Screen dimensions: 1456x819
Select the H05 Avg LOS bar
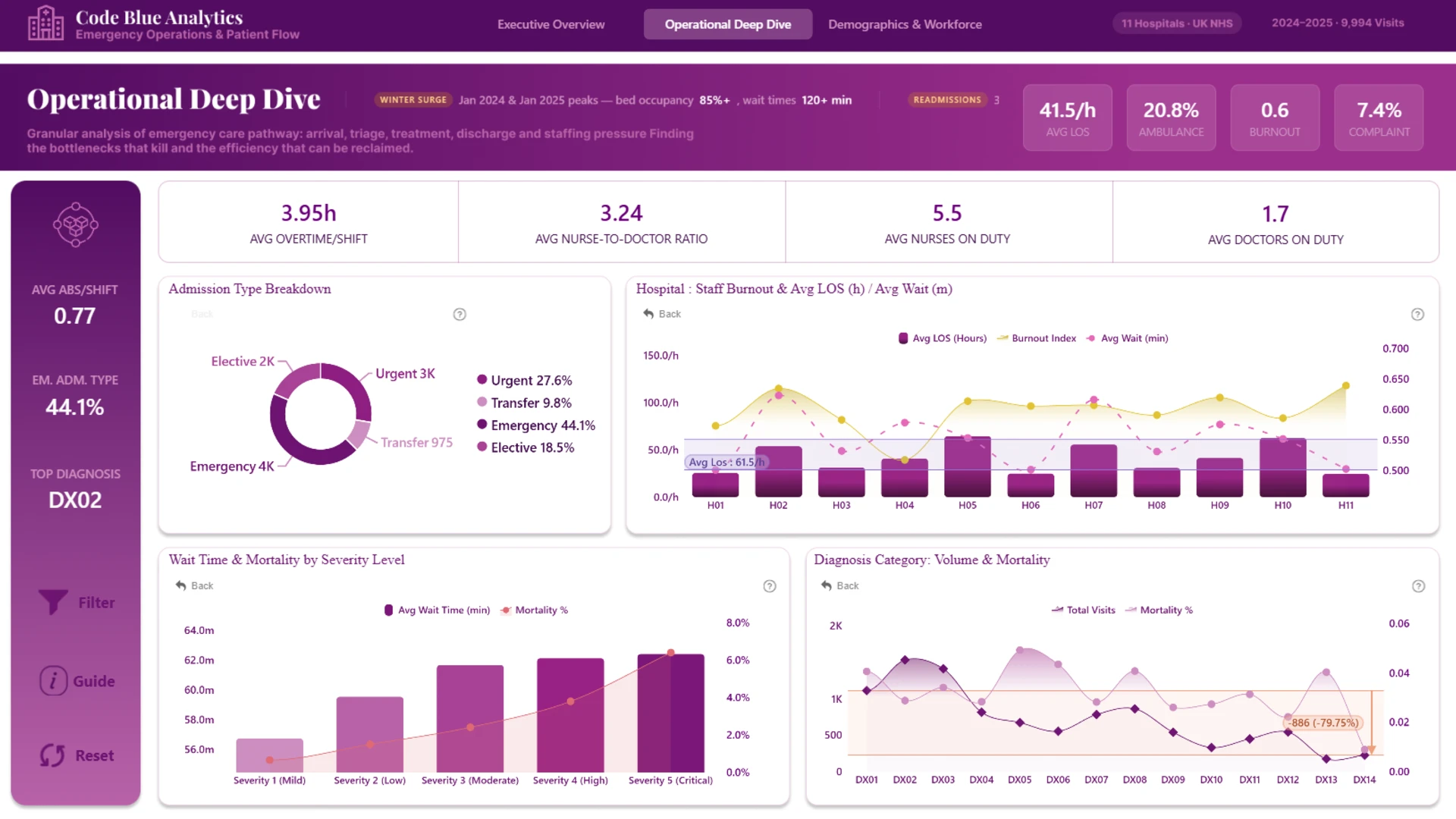pyautogui.click(x=968, y=466)
